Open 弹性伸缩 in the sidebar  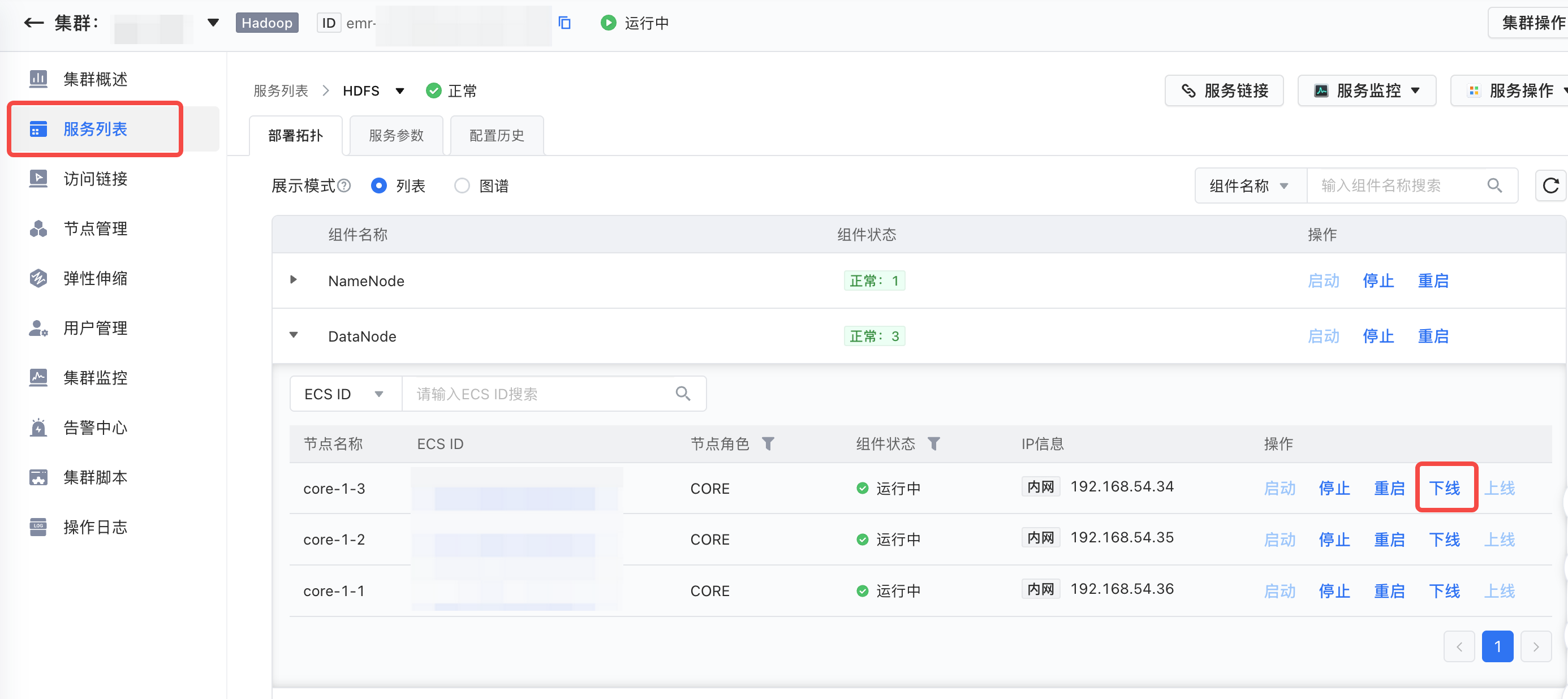[95, 279]
